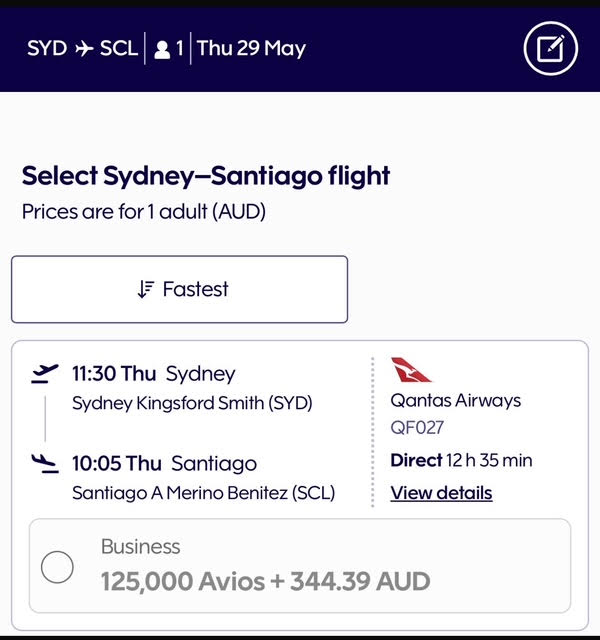
Task: Click the passenger count number 1
Action: [180, 49]
